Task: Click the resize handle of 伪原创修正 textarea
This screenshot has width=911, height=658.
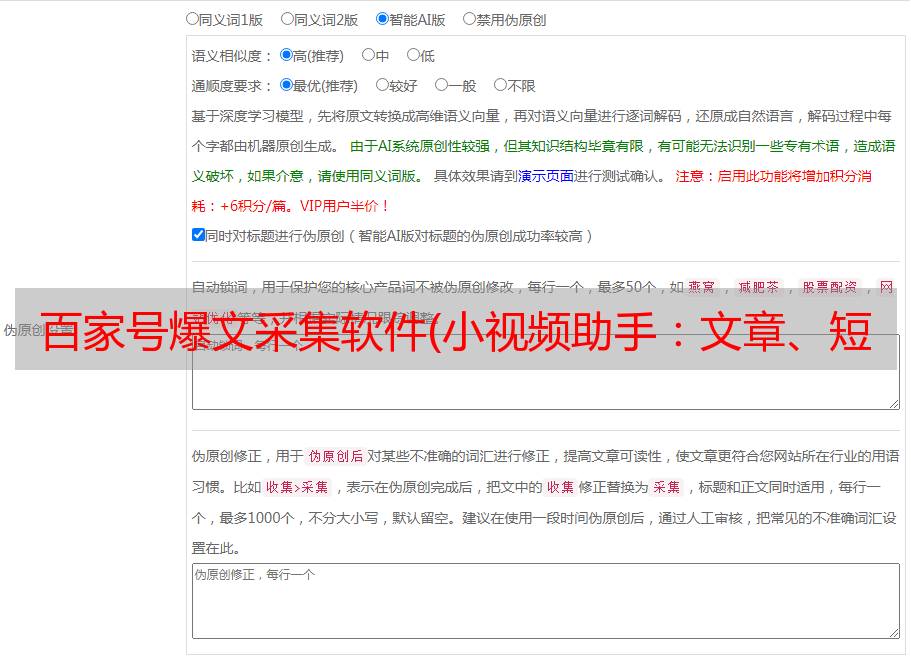Action: pyautogui.click(x=894, y=633)
